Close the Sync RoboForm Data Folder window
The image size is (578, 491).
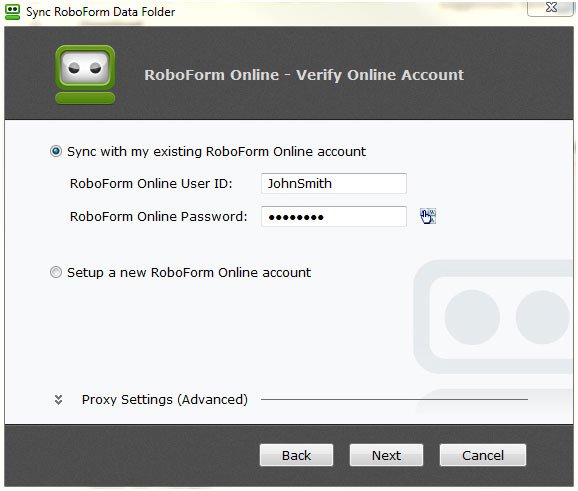coord(551,8)
